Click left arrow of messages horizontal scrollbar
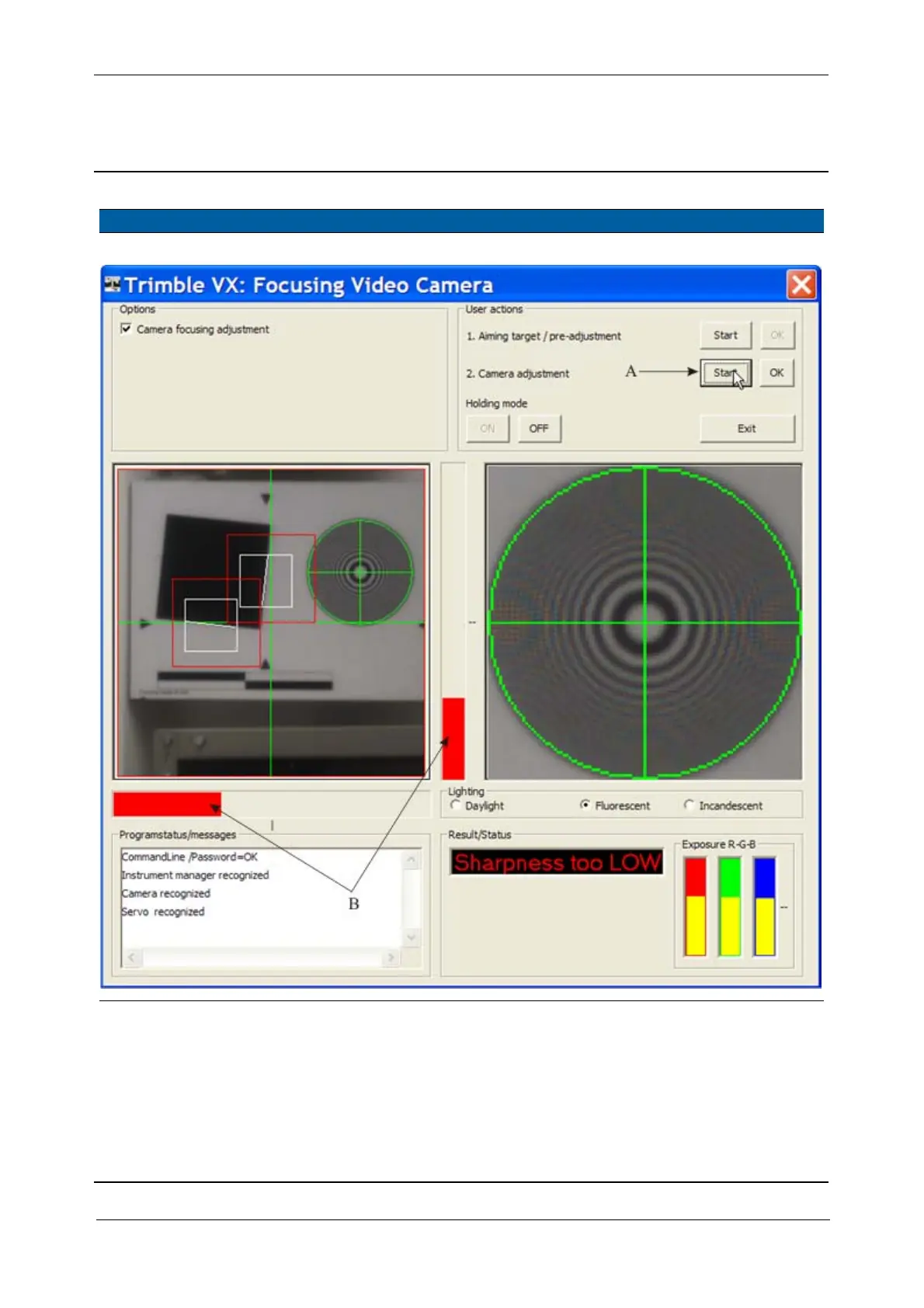The height and width of the screenshot is (1308, 924). [132, 957]
